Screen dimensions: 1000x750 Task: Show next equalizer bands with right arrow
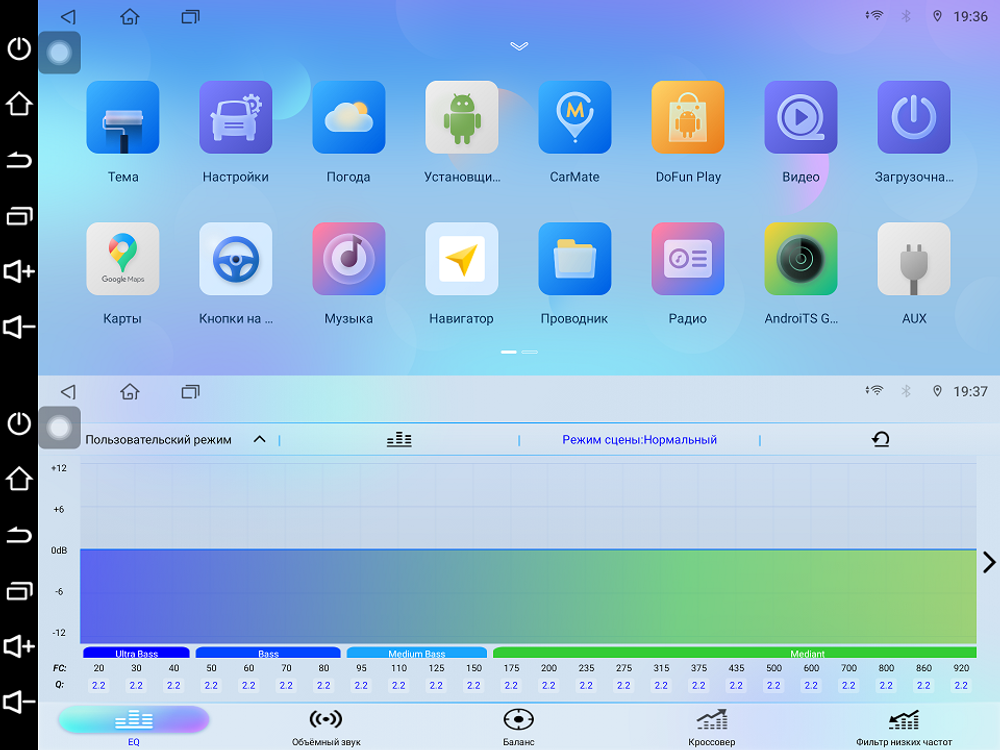[x=988, y=562]
